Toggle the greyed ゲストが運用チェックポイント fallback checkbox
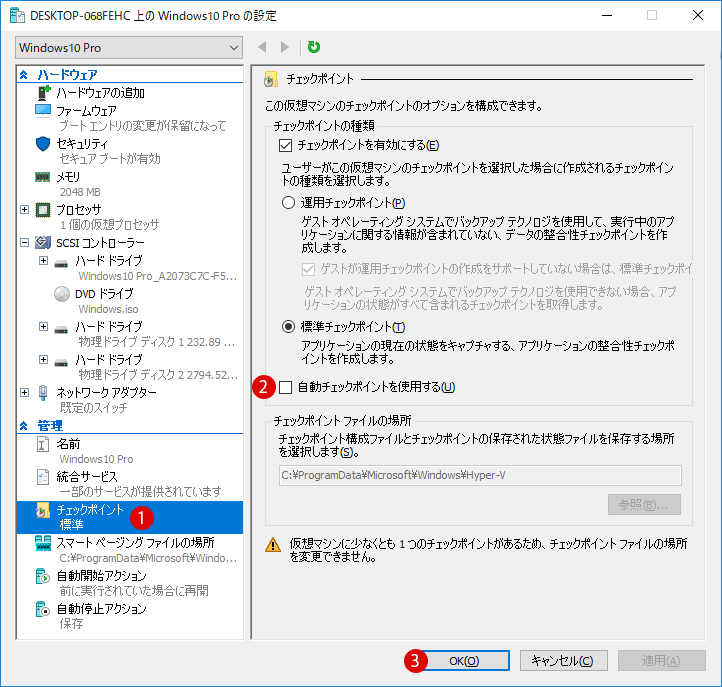The image size is (722, 687). point(308,269)
